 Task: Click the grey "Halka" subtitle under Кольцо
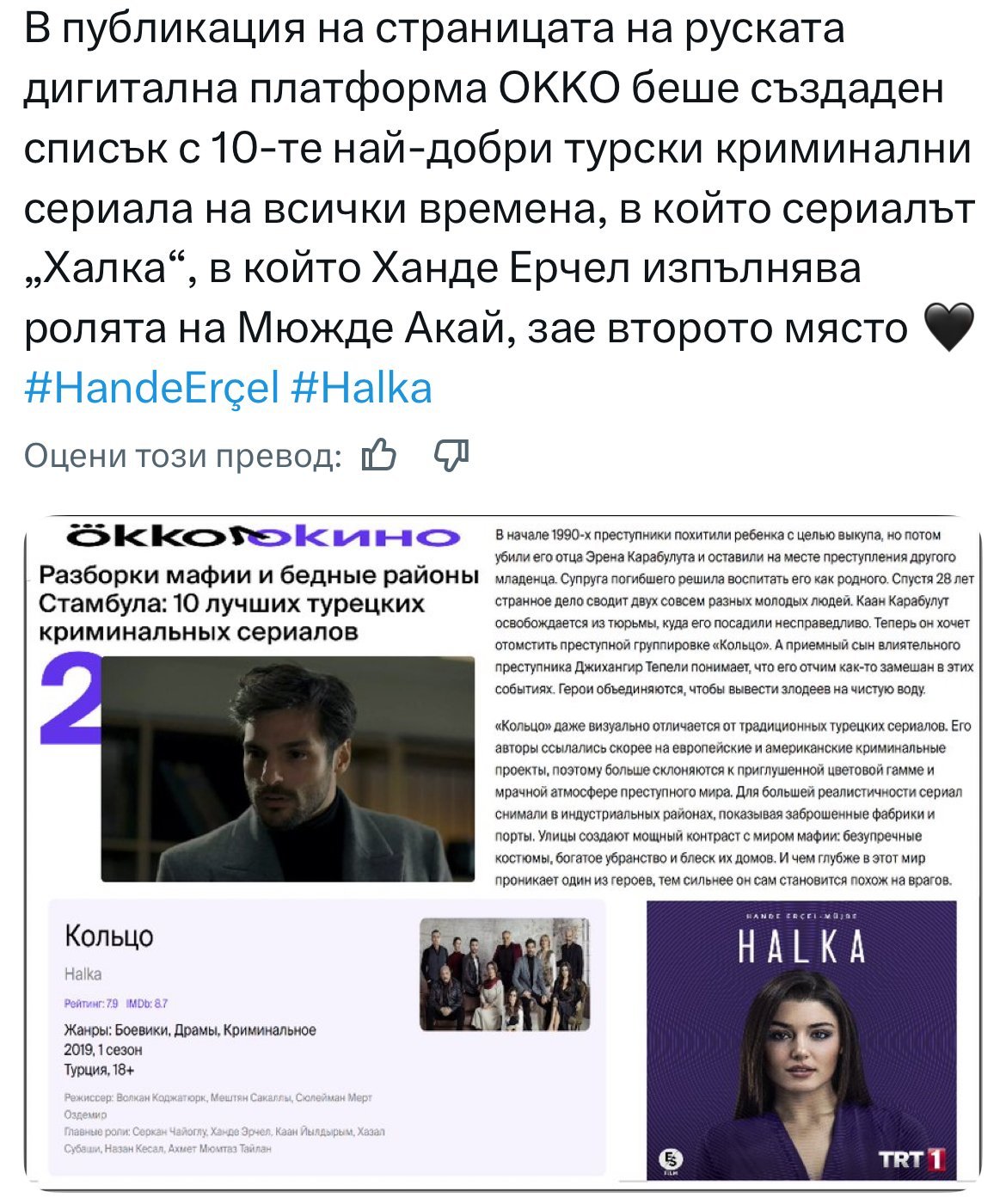(83, 974)
